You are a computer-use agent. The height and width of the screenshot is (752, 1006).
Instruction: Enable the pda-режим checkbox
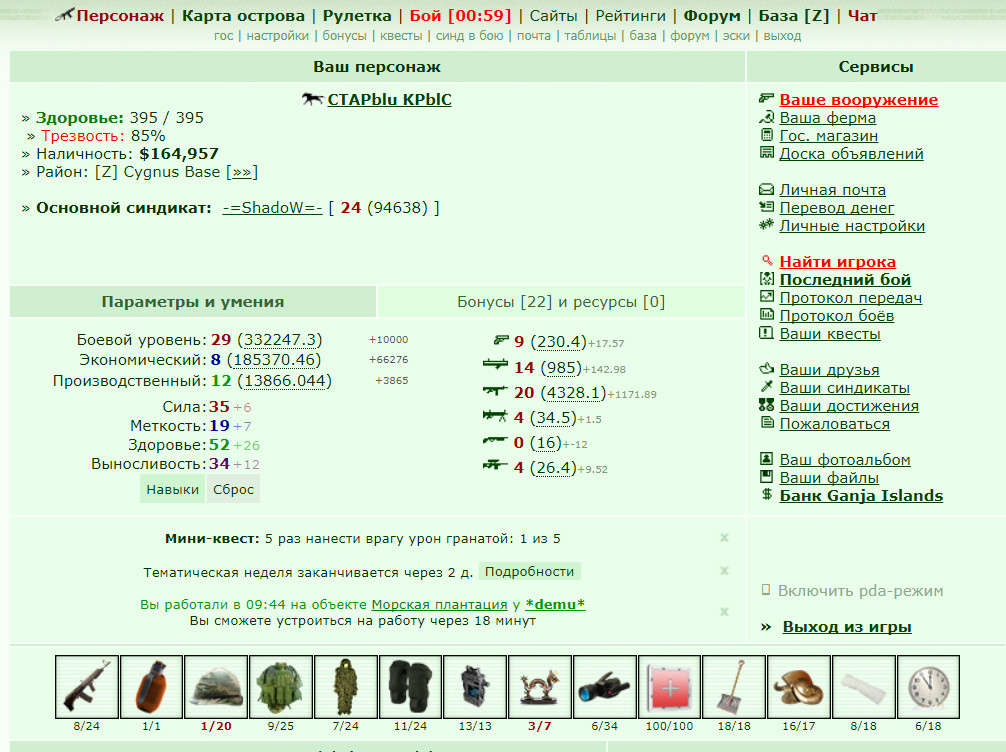click(x=765, y=590)
